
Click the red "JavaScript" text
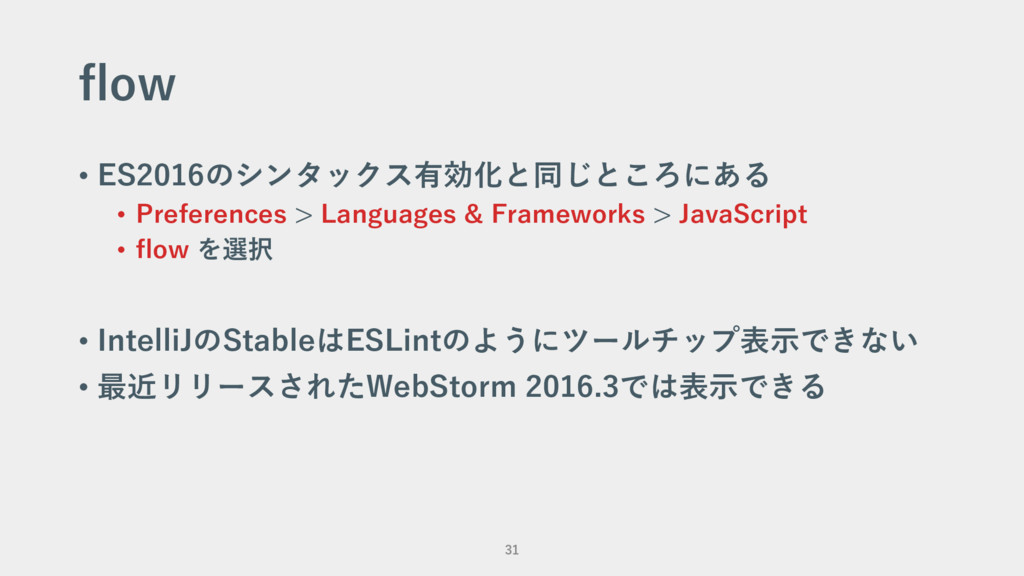[743, 214]
